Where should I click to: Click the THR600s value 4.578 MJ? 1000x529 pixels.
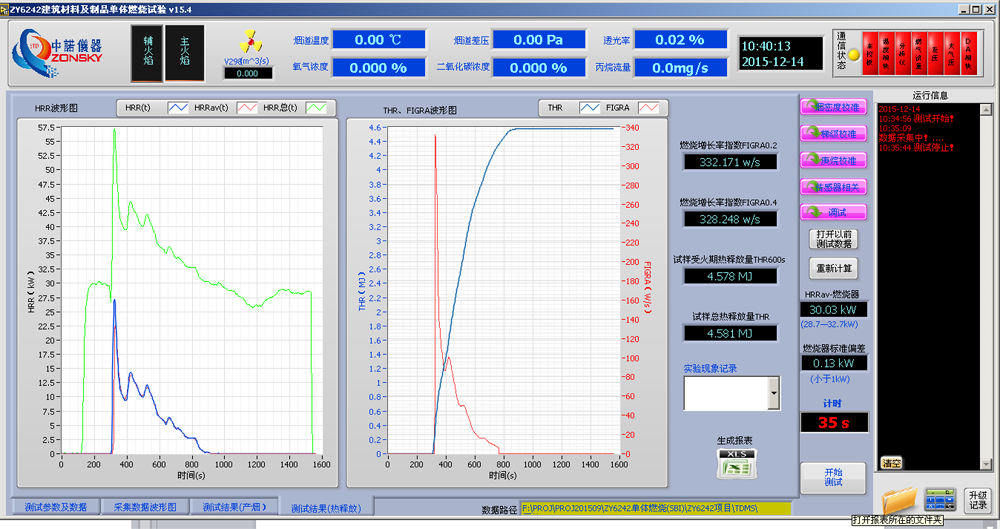pyautogui.click(x=730, y=276)
